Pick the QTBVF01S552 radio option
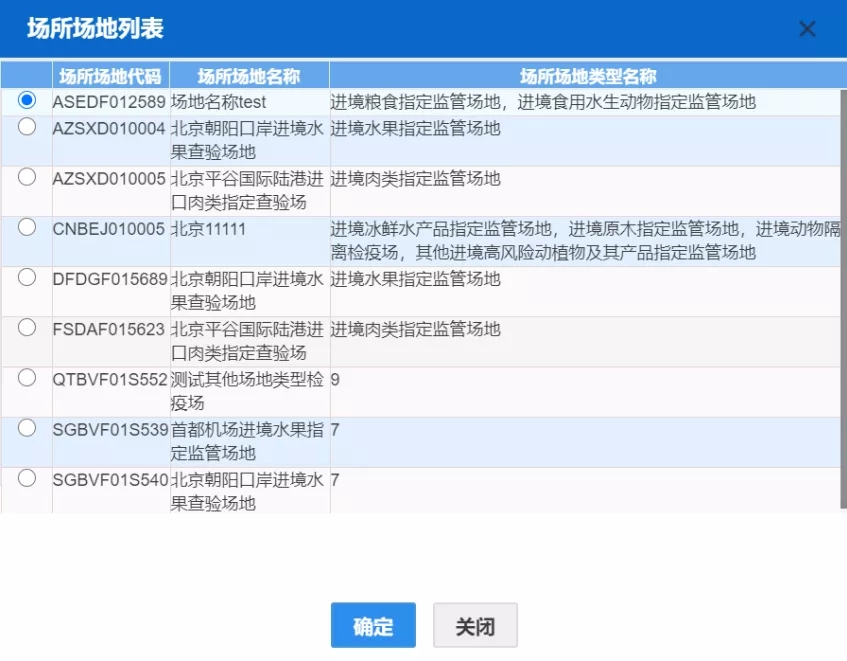This screenshot has width=847, height=661. 26,377
